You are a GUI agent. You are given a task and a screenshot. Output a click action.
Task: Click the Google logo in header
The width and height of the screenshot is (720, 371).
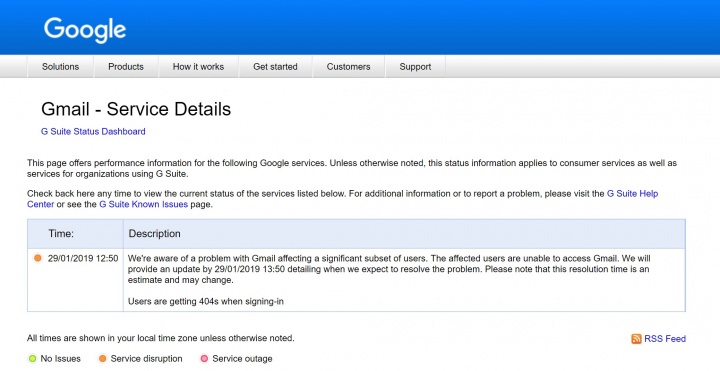(85, 30)
